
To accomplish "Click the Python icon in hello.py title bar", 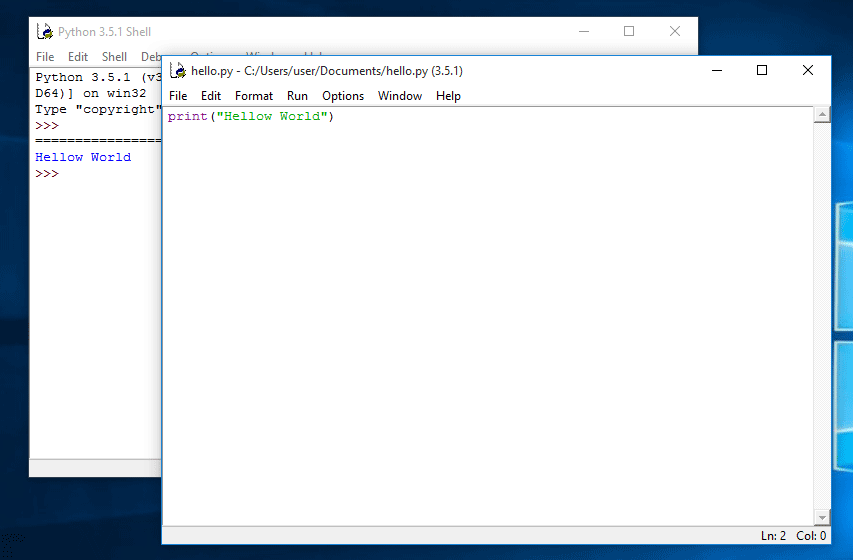I will point(178,71).
